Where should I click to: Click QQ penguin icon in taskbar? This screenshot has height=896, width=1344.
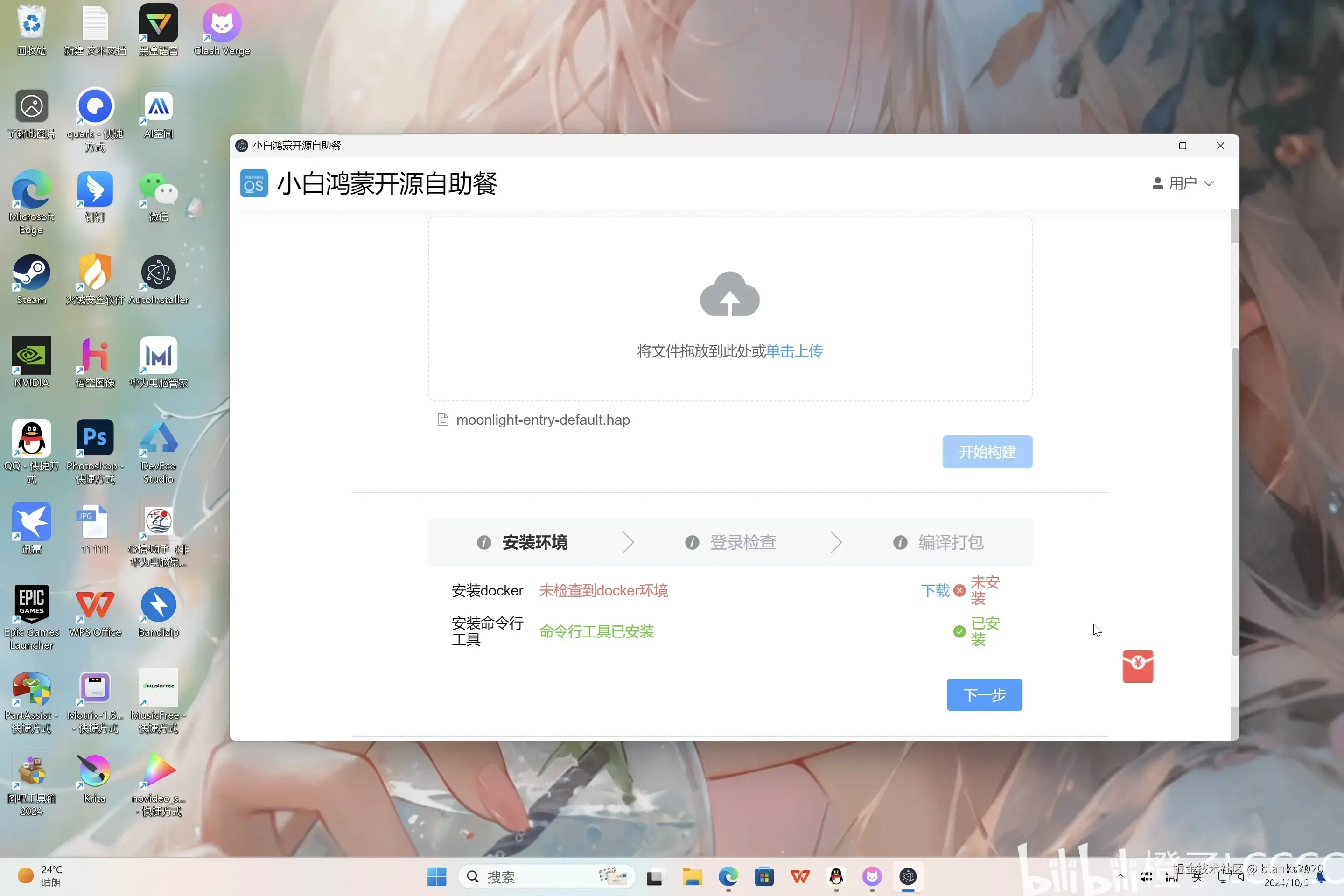pos(836,876)
